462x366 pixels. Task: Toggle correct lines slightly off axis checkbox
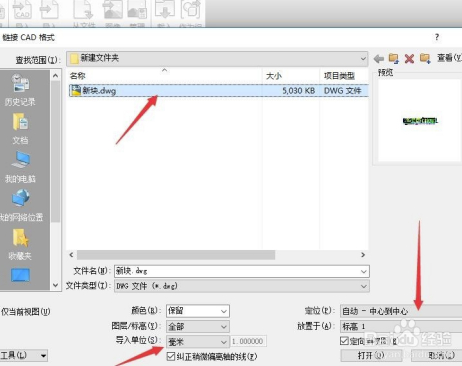[171, 356]
